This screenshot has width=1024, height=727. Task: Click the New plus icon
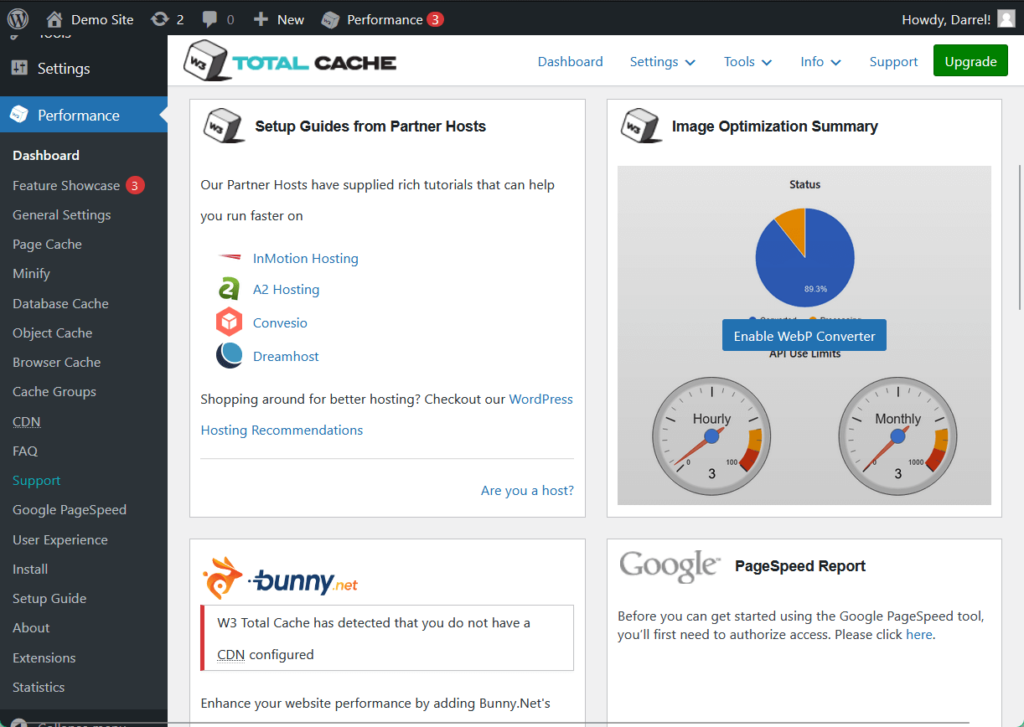click(261, 19)
